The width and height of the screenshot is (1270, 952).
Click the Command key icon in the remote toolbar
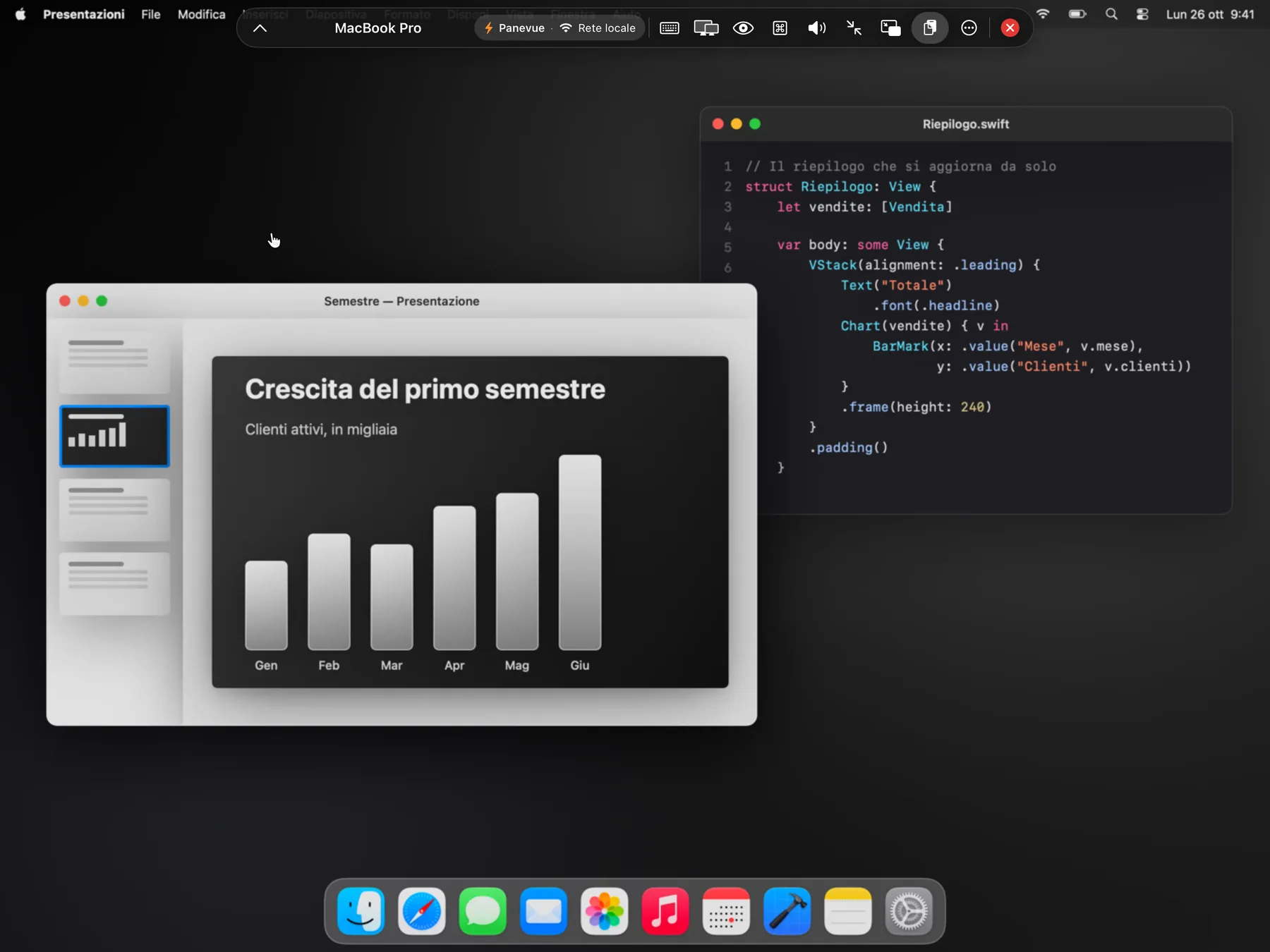(x=780, y=28)
